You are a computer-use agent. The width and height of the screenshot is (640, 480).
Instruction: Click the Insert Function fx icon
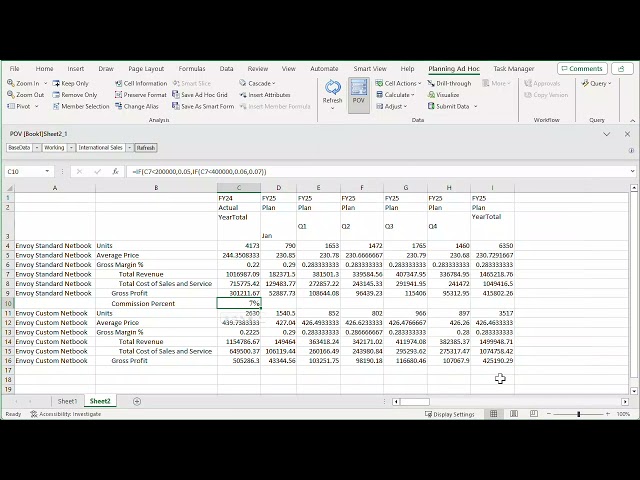[x=116, y=171]
